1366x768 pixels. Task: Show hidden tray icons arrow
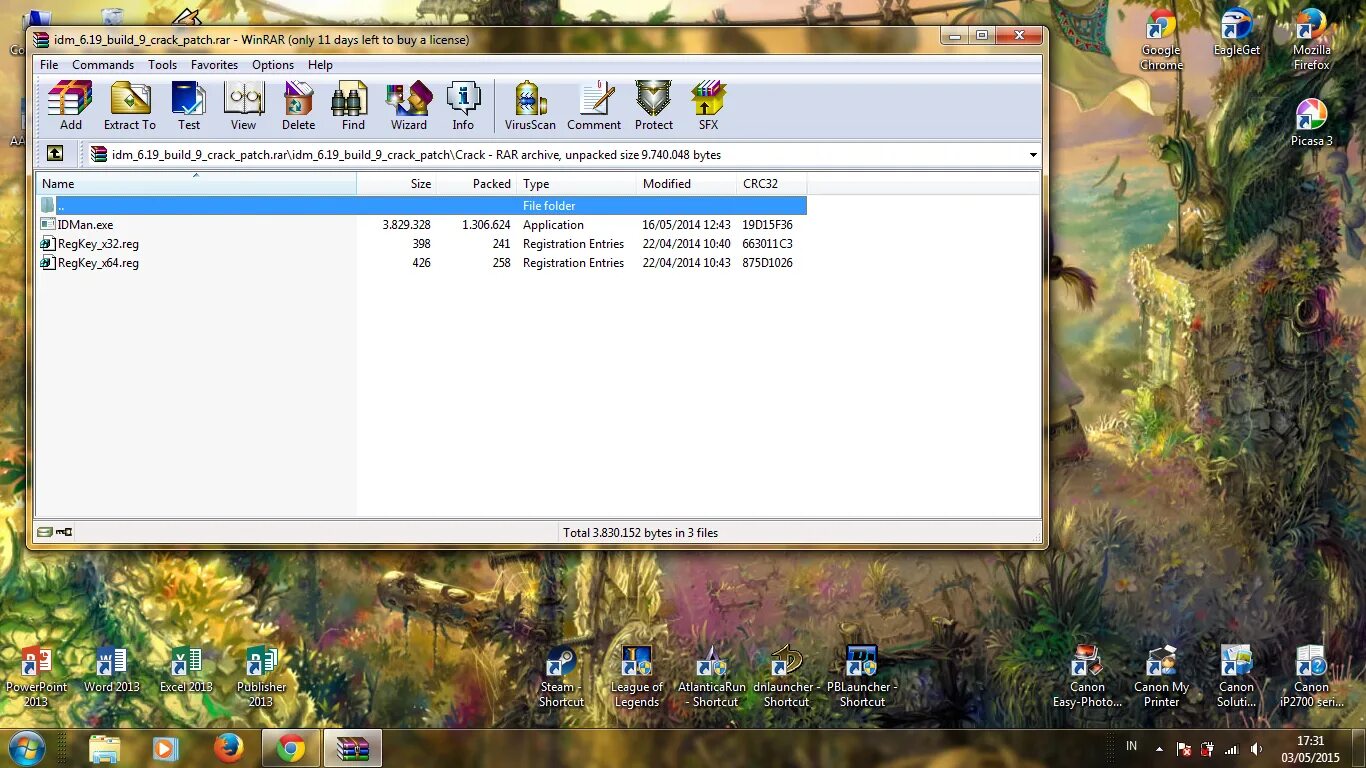click(x=1159, y=749)
